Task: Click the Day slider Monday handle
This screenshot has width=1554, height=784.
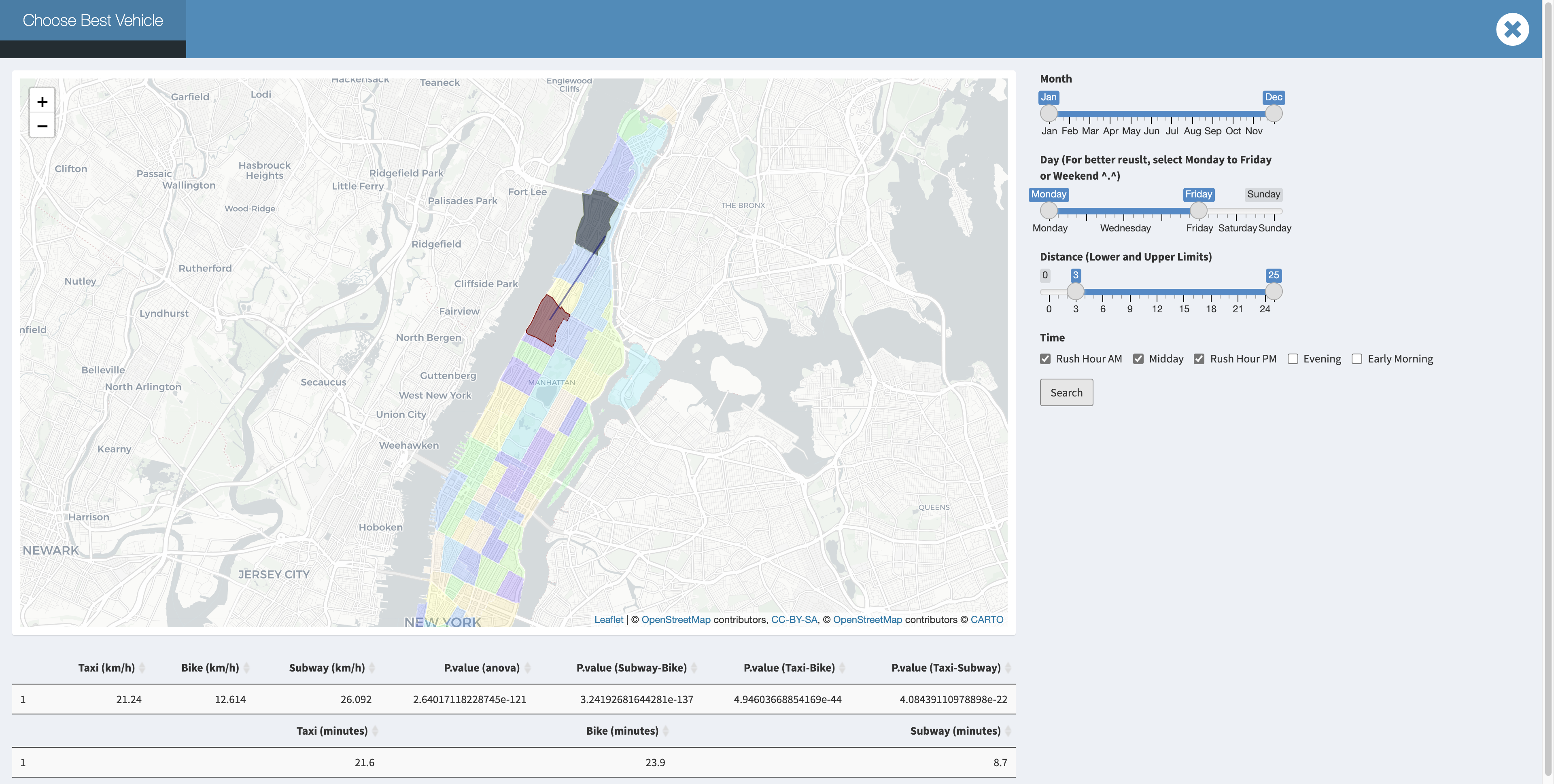Action: click(1049, 210)
